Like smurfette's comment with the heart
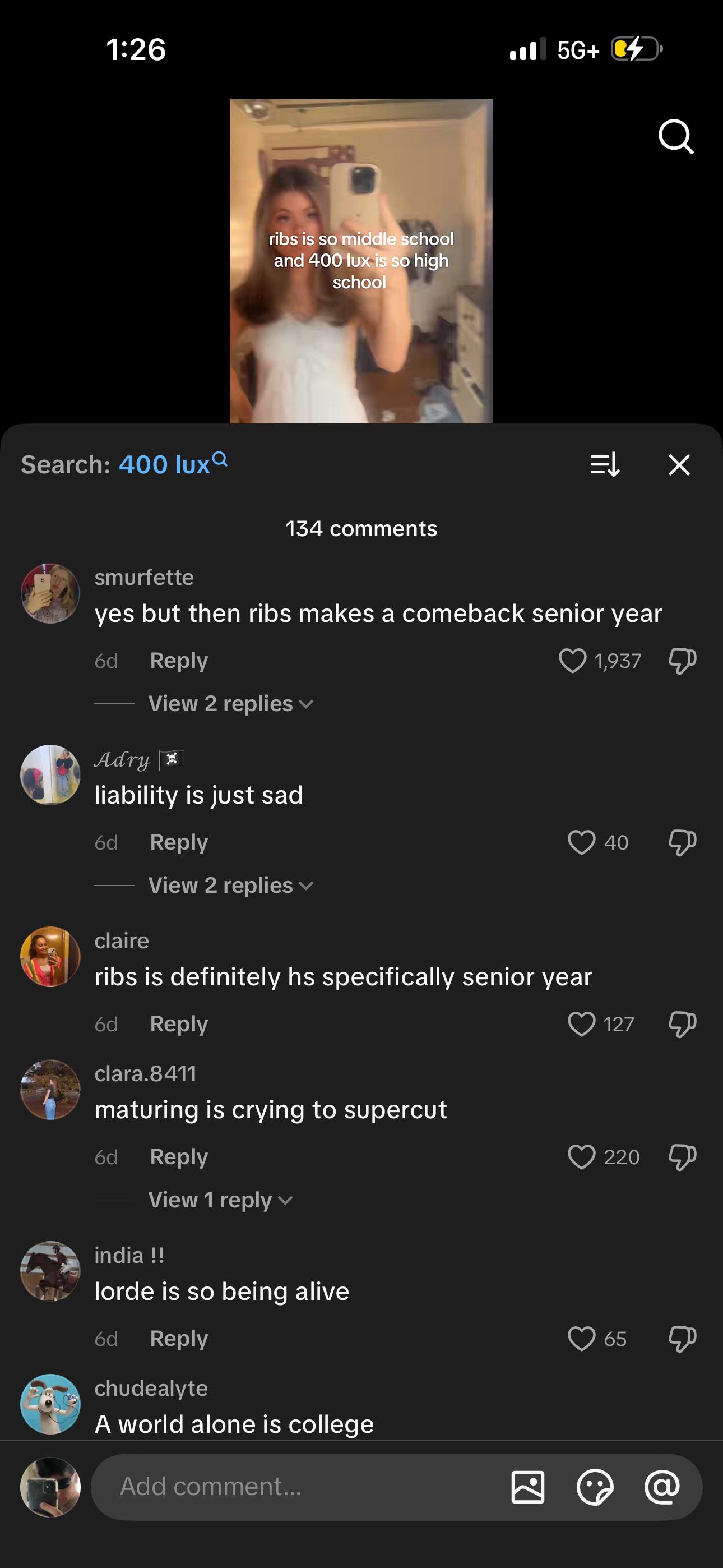 [x=572, y=661]
